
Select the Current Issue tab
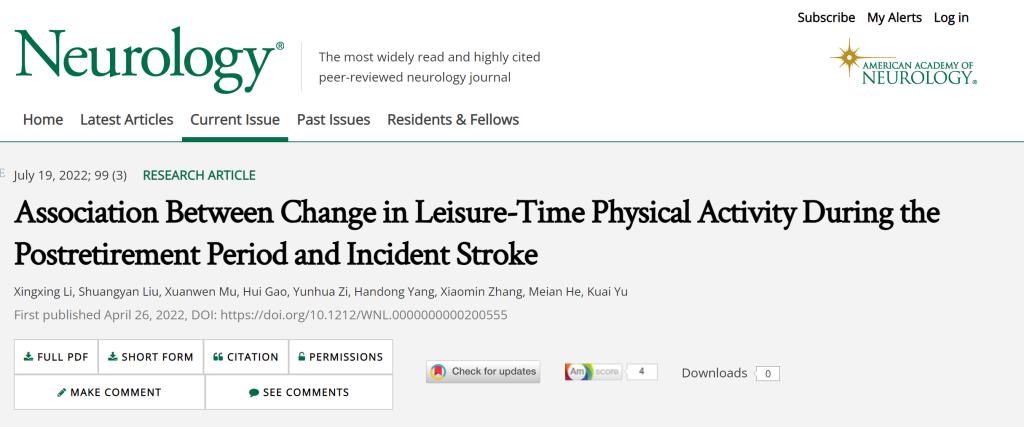[x=235, y=120]
